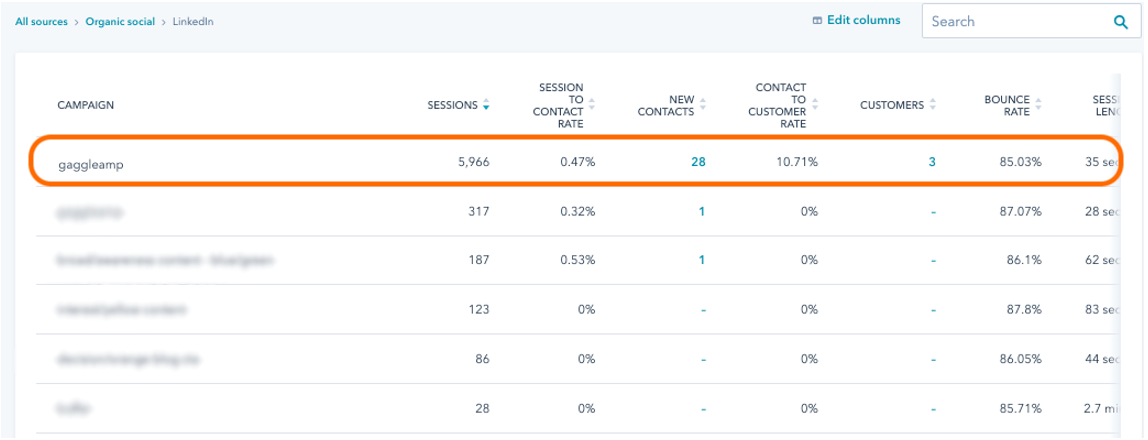Click the search magnifier icon
This screenshot has height=440, width=1148.
coord(1120,21)
